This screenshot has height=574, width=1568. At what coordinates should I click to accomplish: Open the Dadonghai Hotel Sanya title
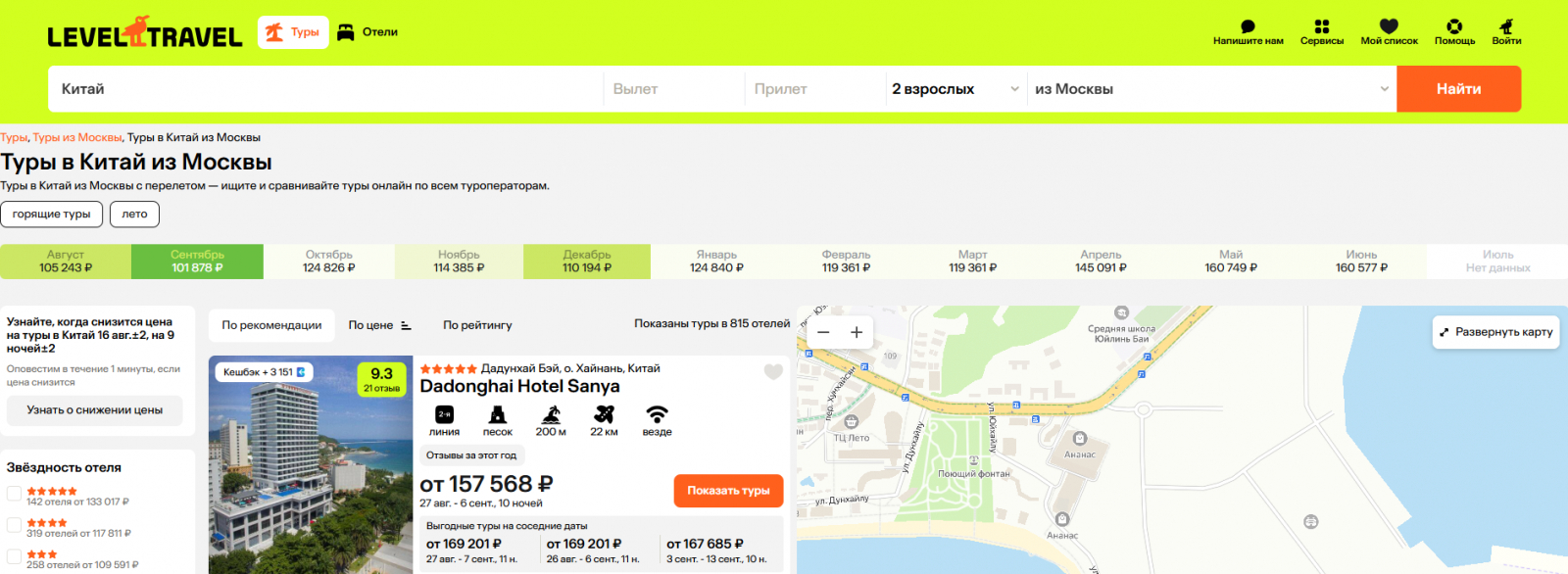(x=519, y=387)
